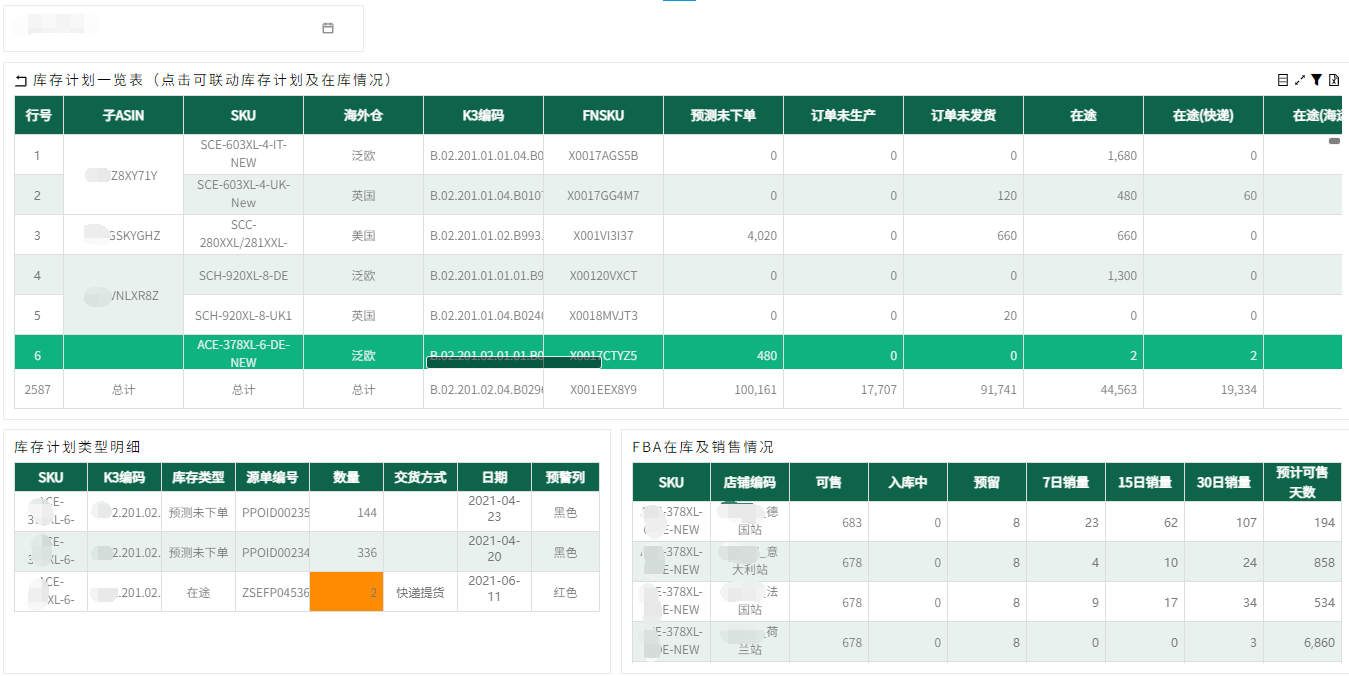This screenshot has height=676, width=1349.
Task: Open the calendar icon in the date field
Action: 328,28
